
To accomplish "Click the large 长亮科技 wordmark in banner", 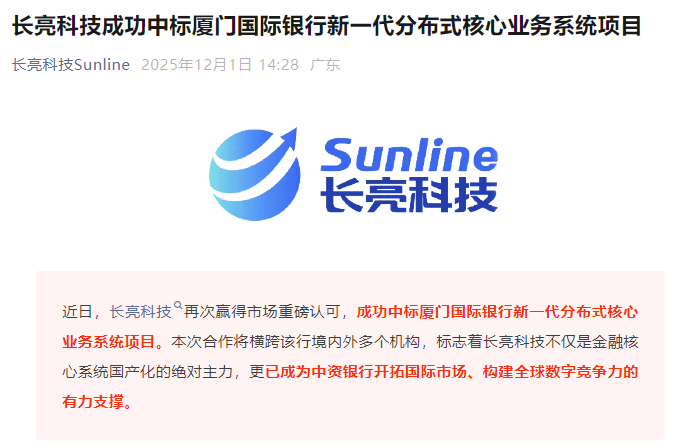I will (409, 196).
